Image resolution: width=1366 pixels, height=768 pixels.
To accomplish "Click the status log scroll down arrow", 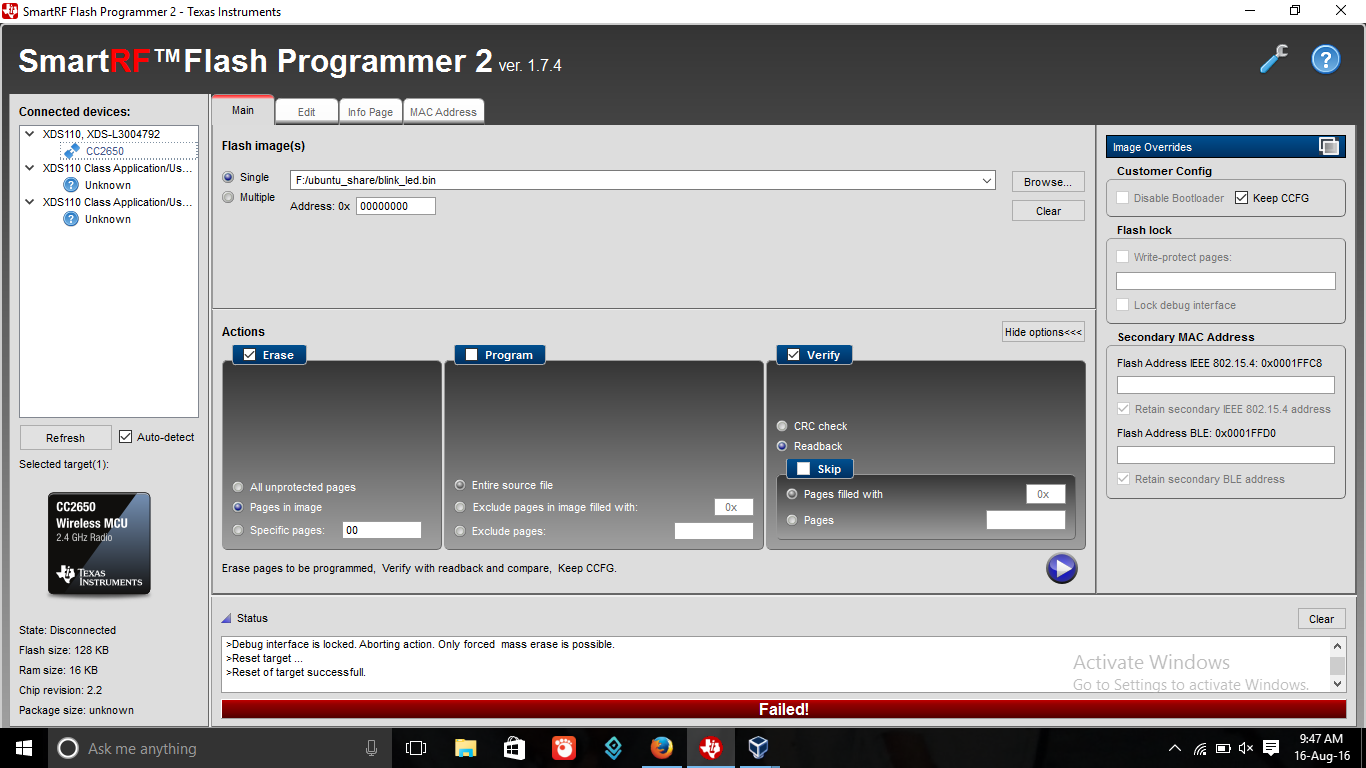I will 1338,684.
